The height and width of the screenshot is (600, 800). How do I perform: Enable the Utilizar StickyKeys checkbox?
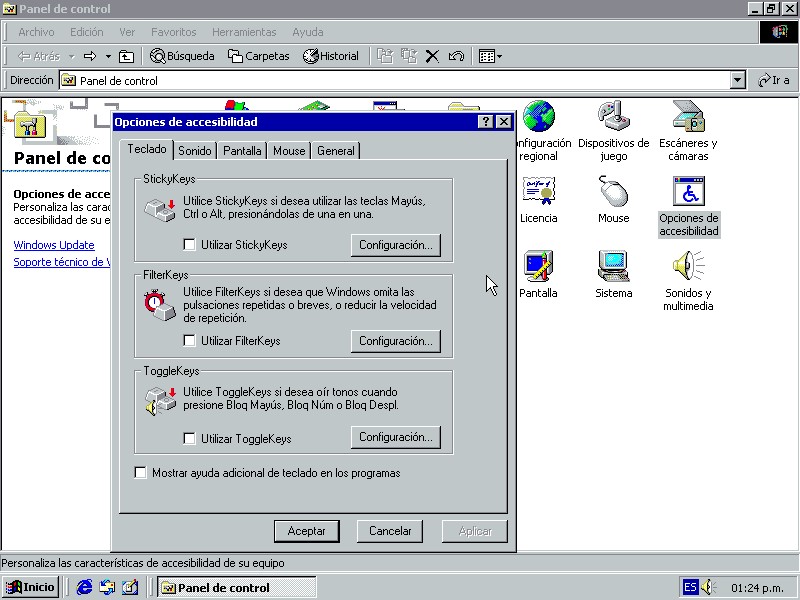point(189,245)
